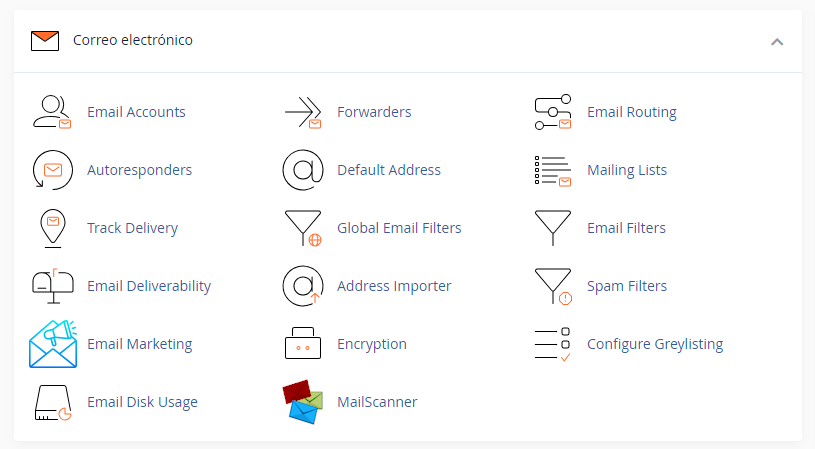Open the Email Routing link
The height and width of the screenshot is (449, 815).
click(632, 112)
